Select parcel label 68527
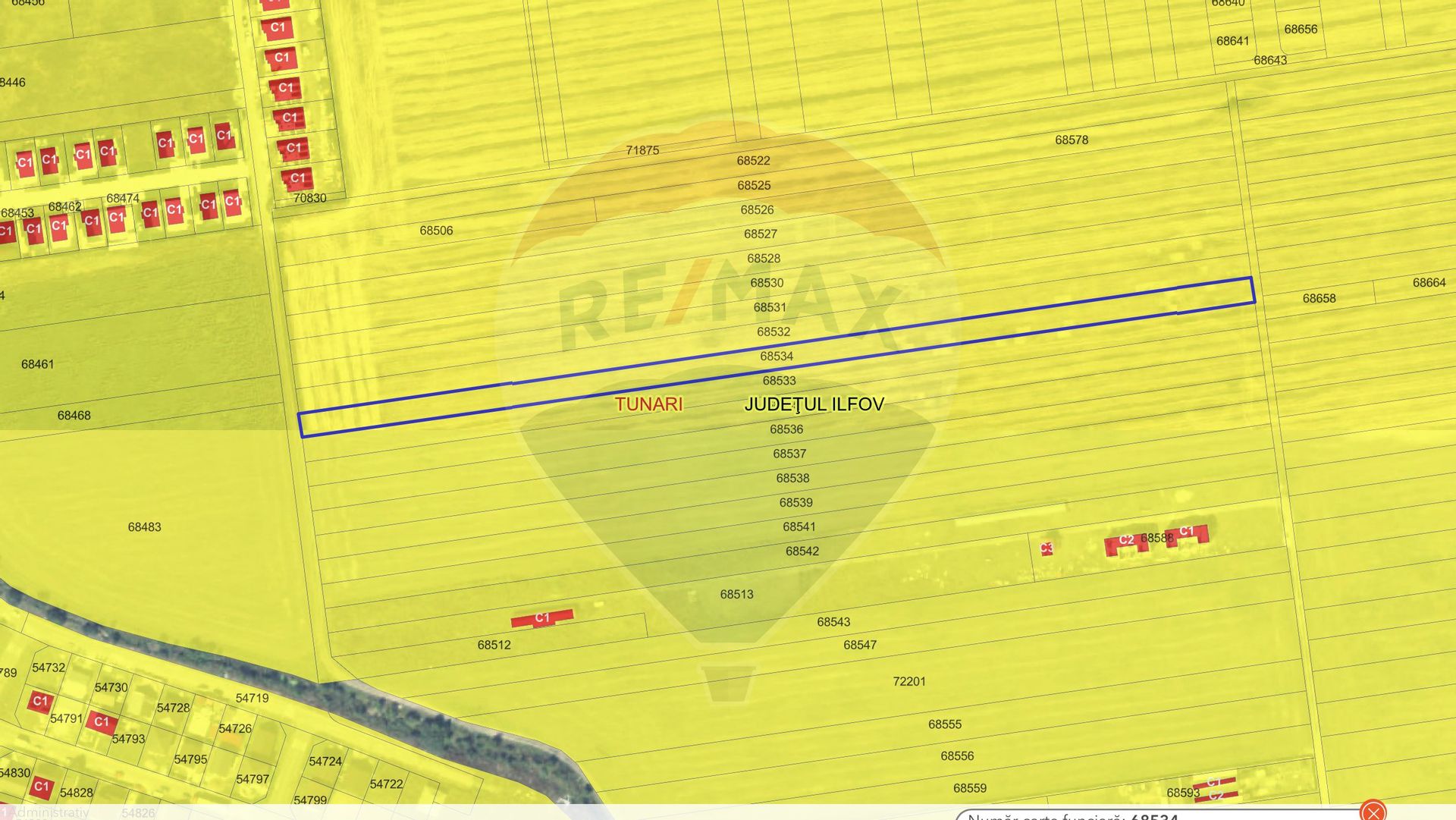 coord(761,234)
